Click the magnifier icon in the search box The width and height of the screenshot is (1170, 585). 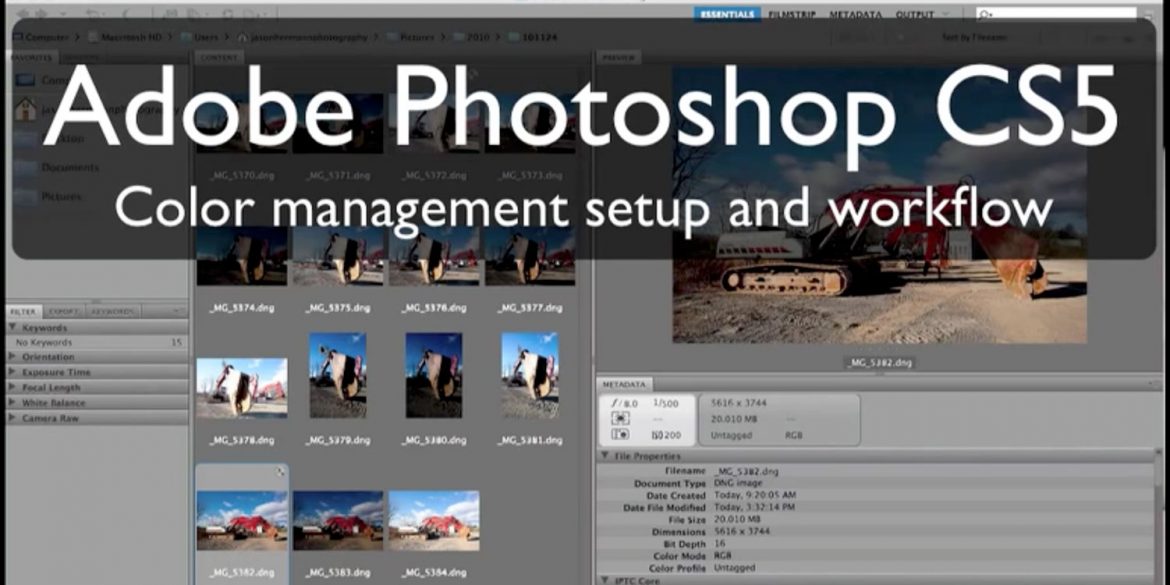pyautogui.click(x=986, y=14)
